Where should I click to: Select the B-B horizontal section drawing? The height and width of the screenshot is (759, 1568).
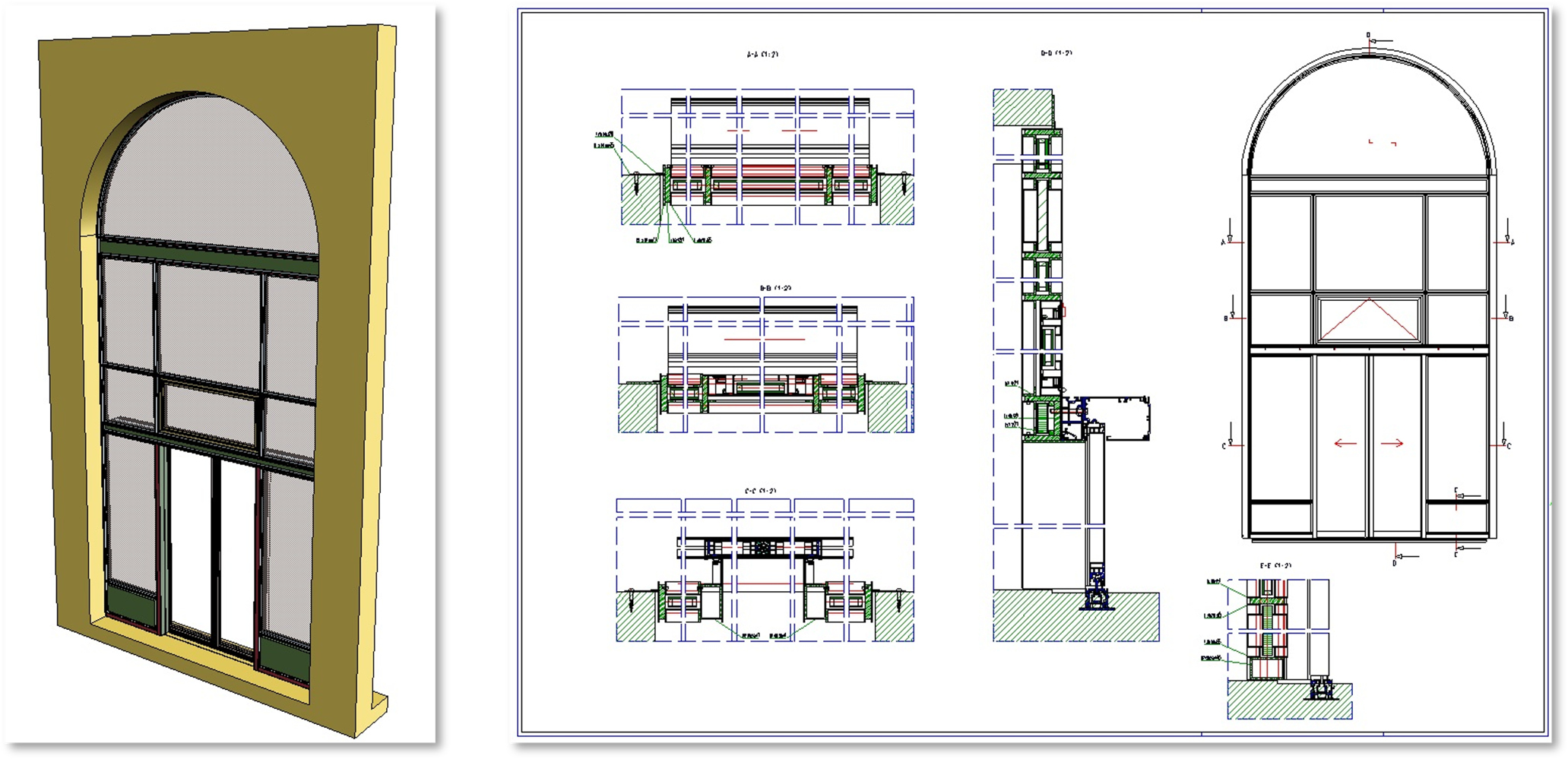(765, 365)
